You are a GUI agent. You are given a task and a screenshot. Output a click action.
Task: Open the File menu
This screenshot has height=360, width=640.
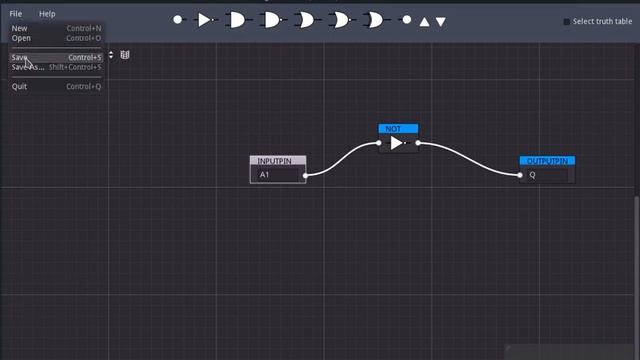click(16, 14)
